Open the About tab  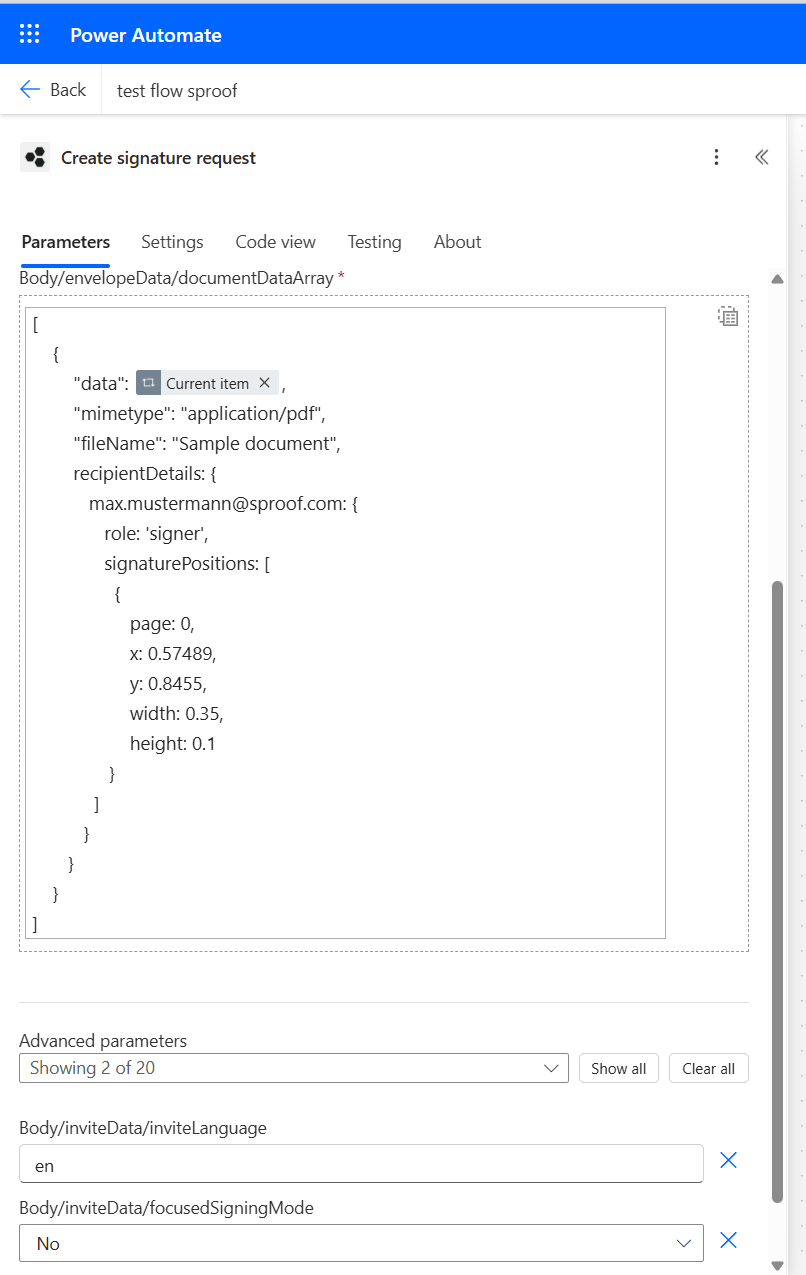tap(457, 242)
